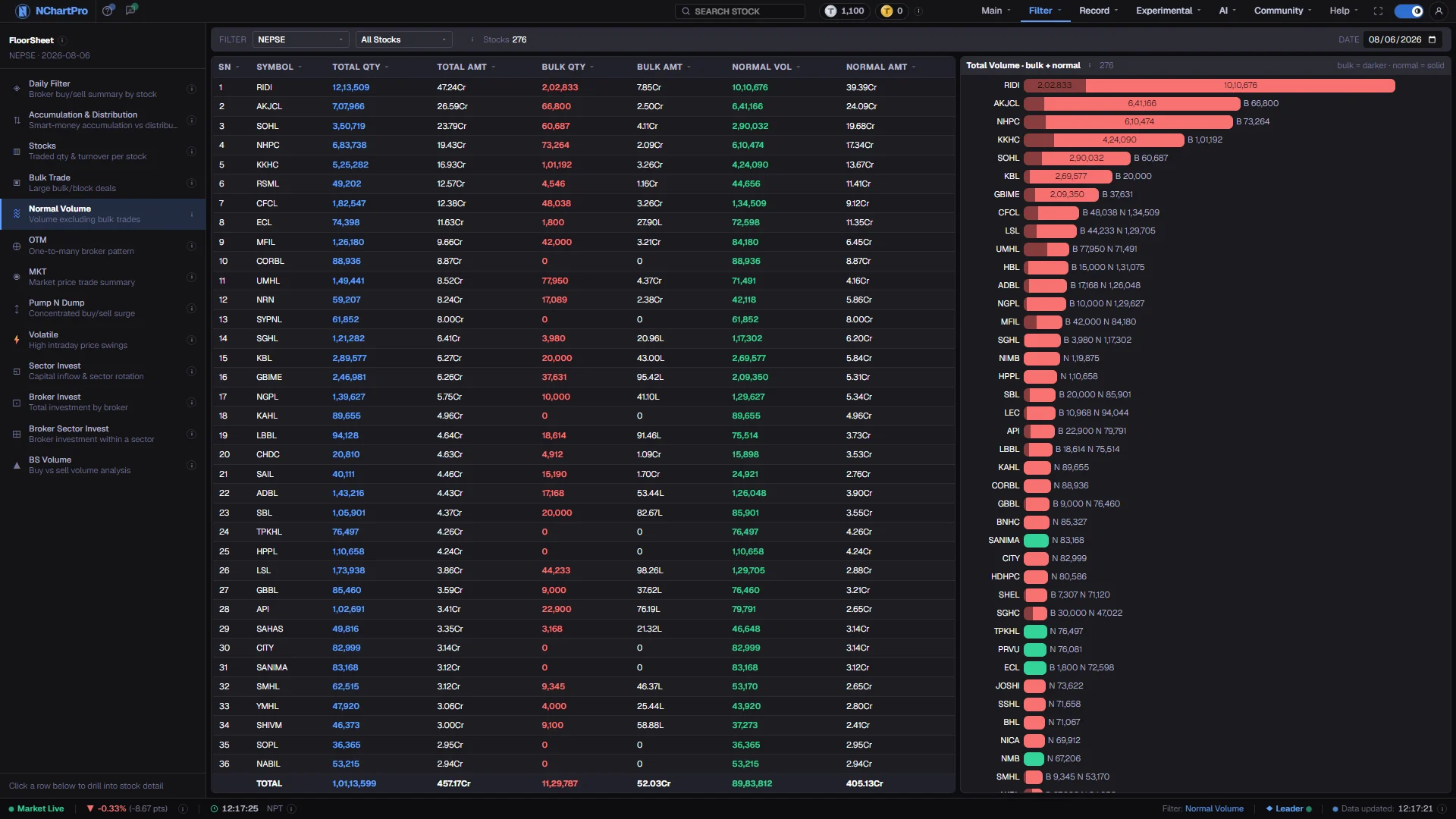Open the Broker Sector Invest view
The width and height of the screenshot is (1456, 819).
point(102,434)
